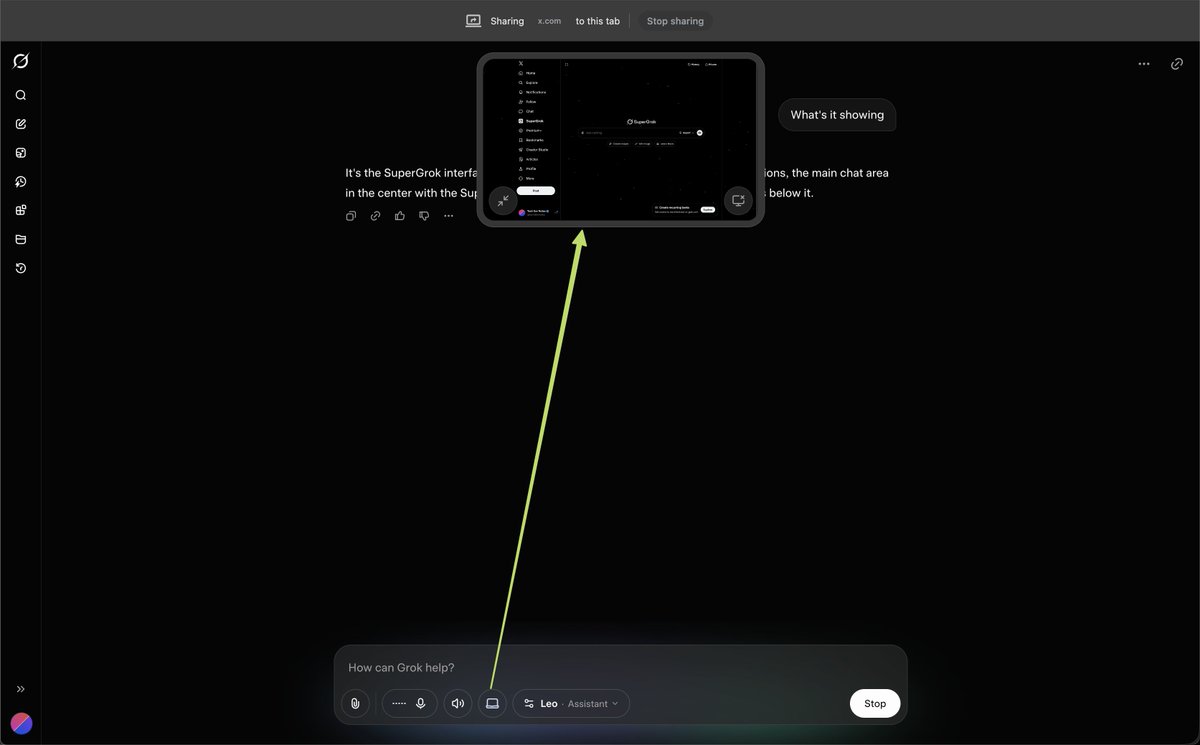Image resolution: width=1200 pixels, height=745 pixels.
Task: Switch shared screen using preview's monitor icon
Action: tap(738, 200)
